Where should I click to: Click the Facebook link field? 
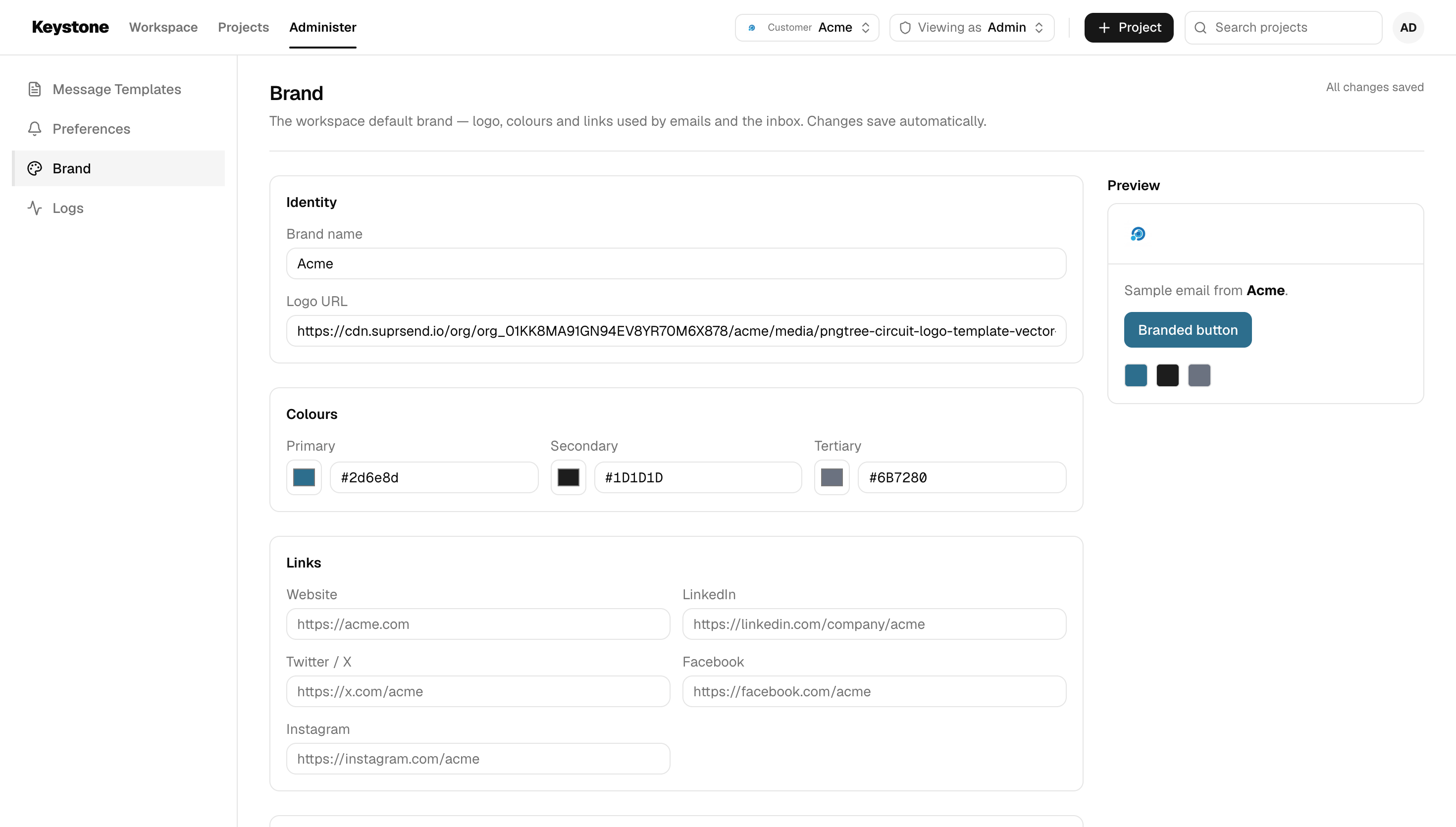click(x=874, y=691)
